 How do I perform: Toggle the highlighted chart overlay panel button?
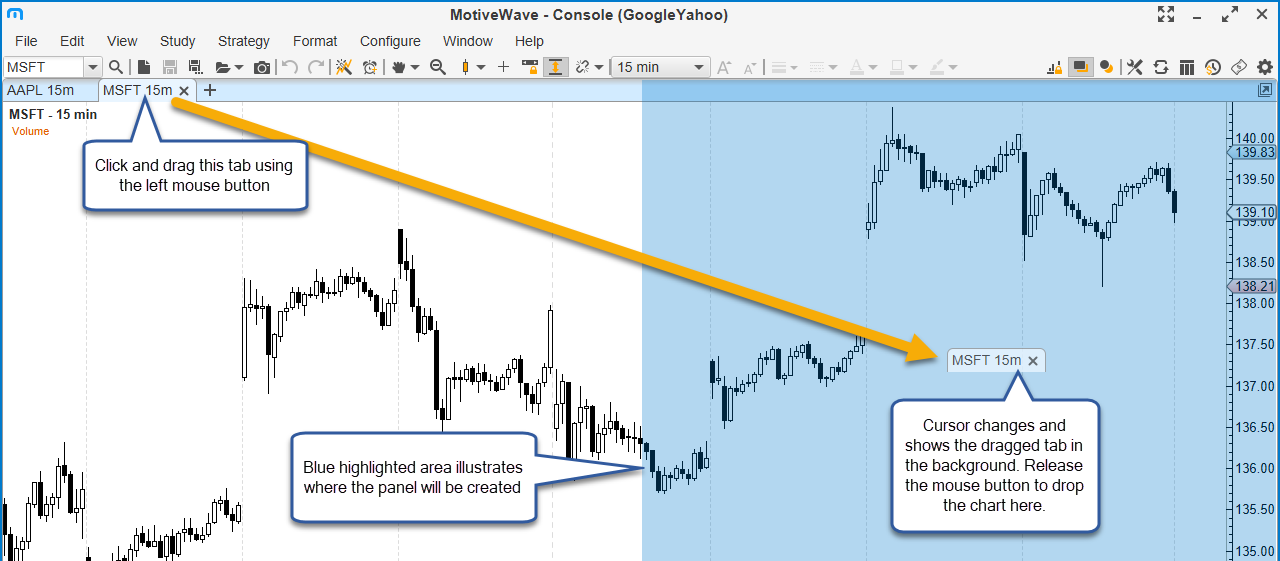pyautogui.click(x=1080, y=67)
